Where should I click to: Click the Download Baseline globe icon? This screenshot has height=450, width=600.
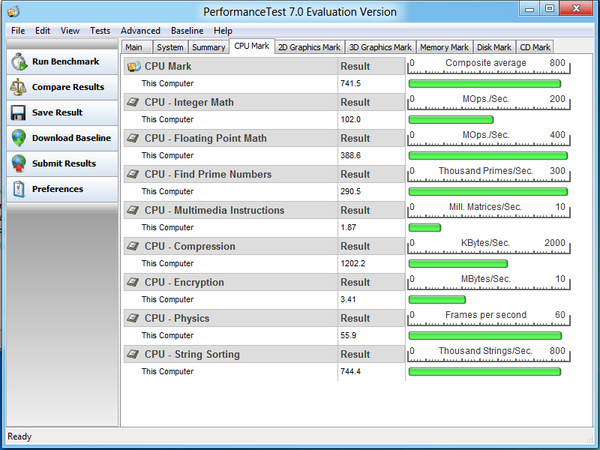(18, 138)
